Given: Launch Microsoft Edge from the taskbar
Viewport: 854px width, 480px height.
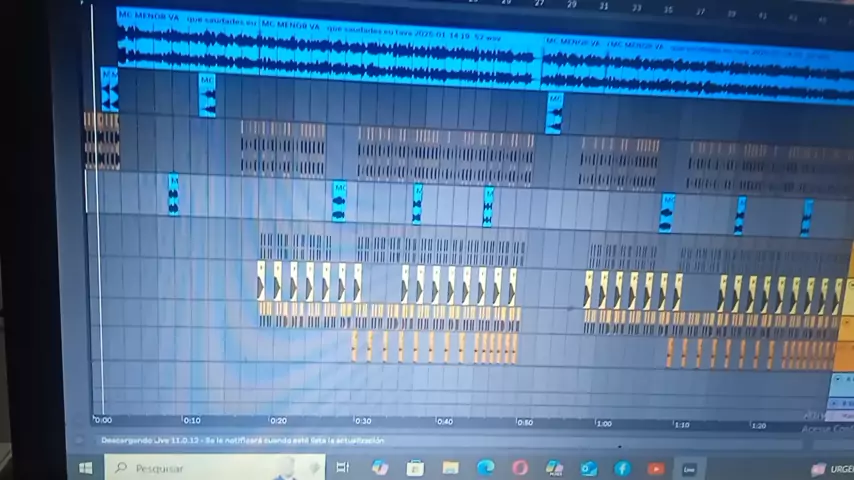Looking at the screenshot, I should point(485,467).
